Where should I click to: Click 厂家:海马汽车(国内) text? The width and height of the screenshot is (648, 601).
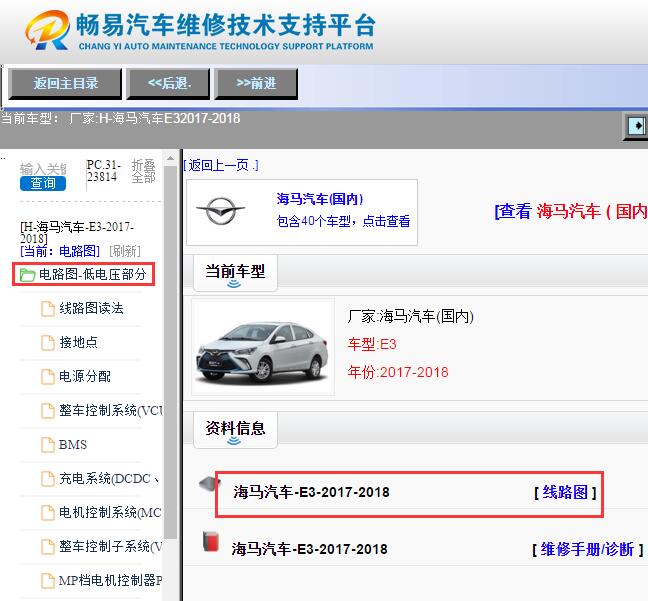click(x=410, y=317)
